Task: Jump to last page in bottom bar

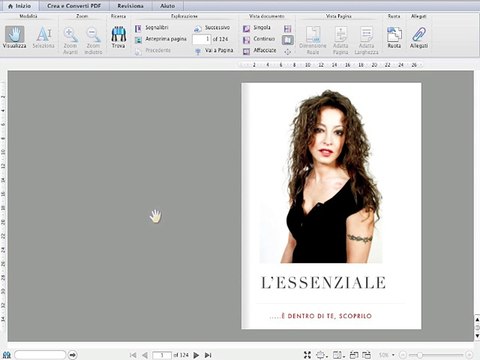Action: coord(208,355)
